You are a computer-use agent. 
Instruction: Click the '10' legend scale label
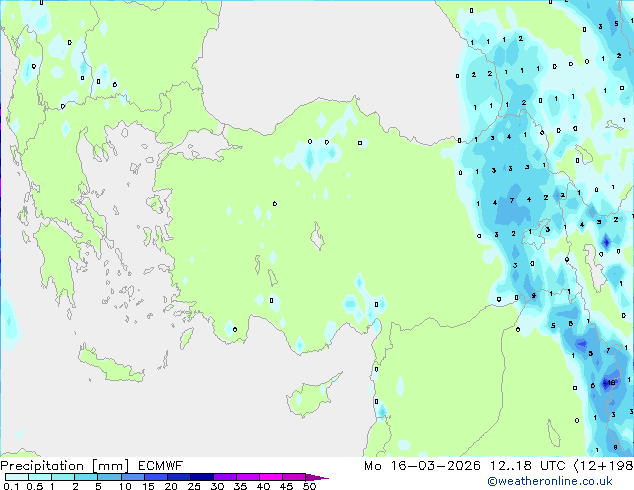[125, 486]
